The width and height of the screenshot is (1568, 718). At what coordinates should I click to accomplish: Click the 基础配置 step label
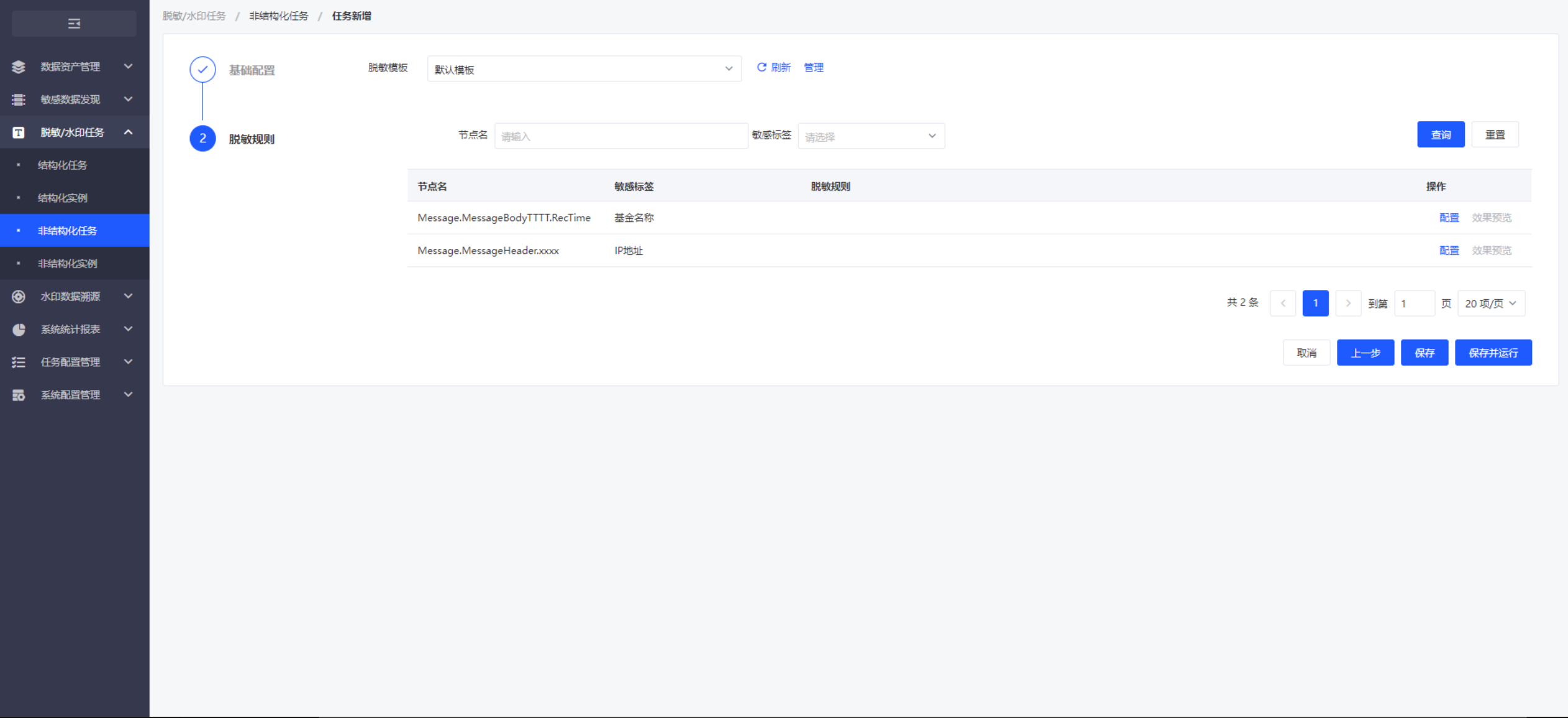click(x=252, y=70)
